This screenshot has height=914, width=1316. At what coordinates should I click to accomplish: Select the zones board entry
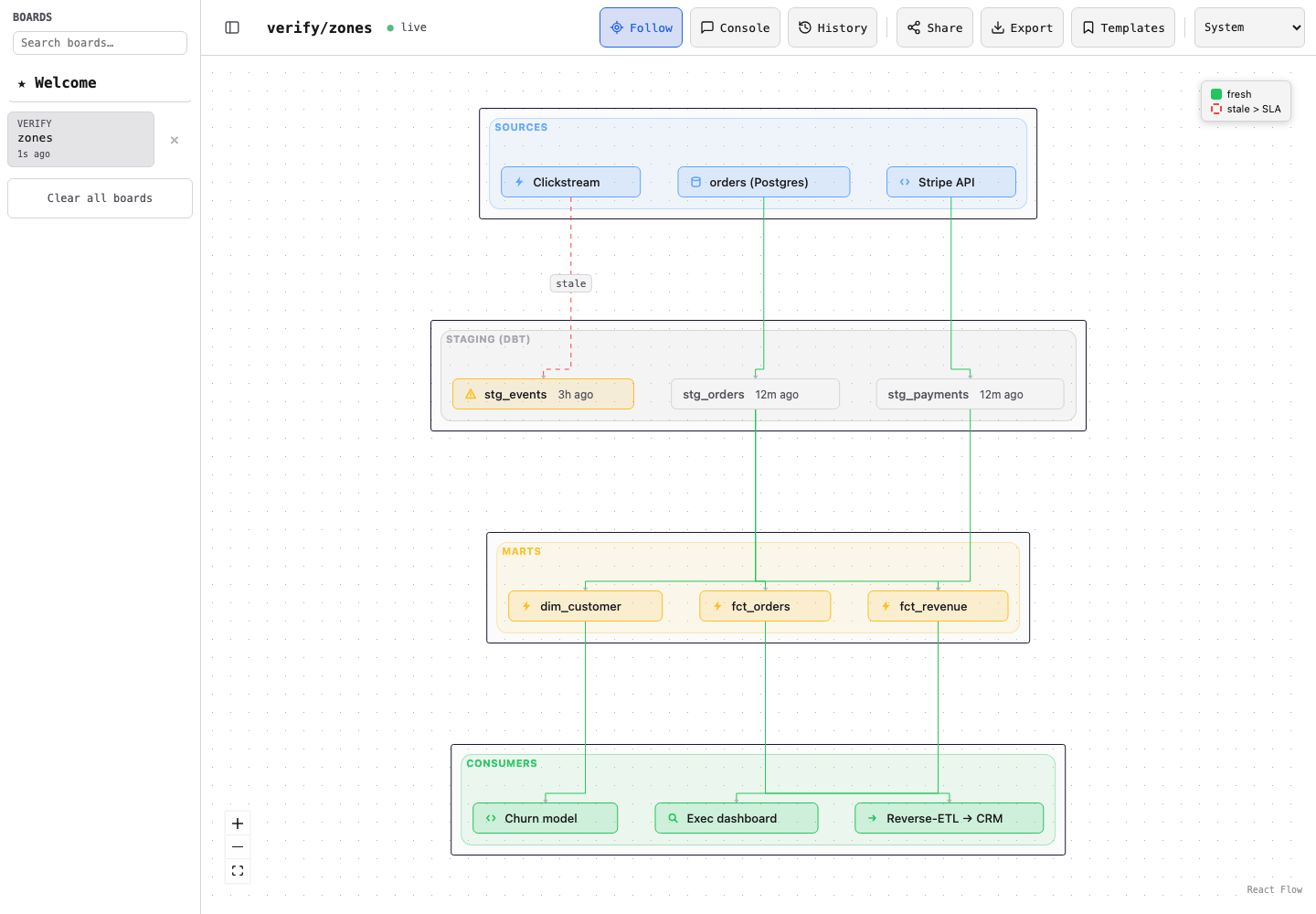click(80, 139)
